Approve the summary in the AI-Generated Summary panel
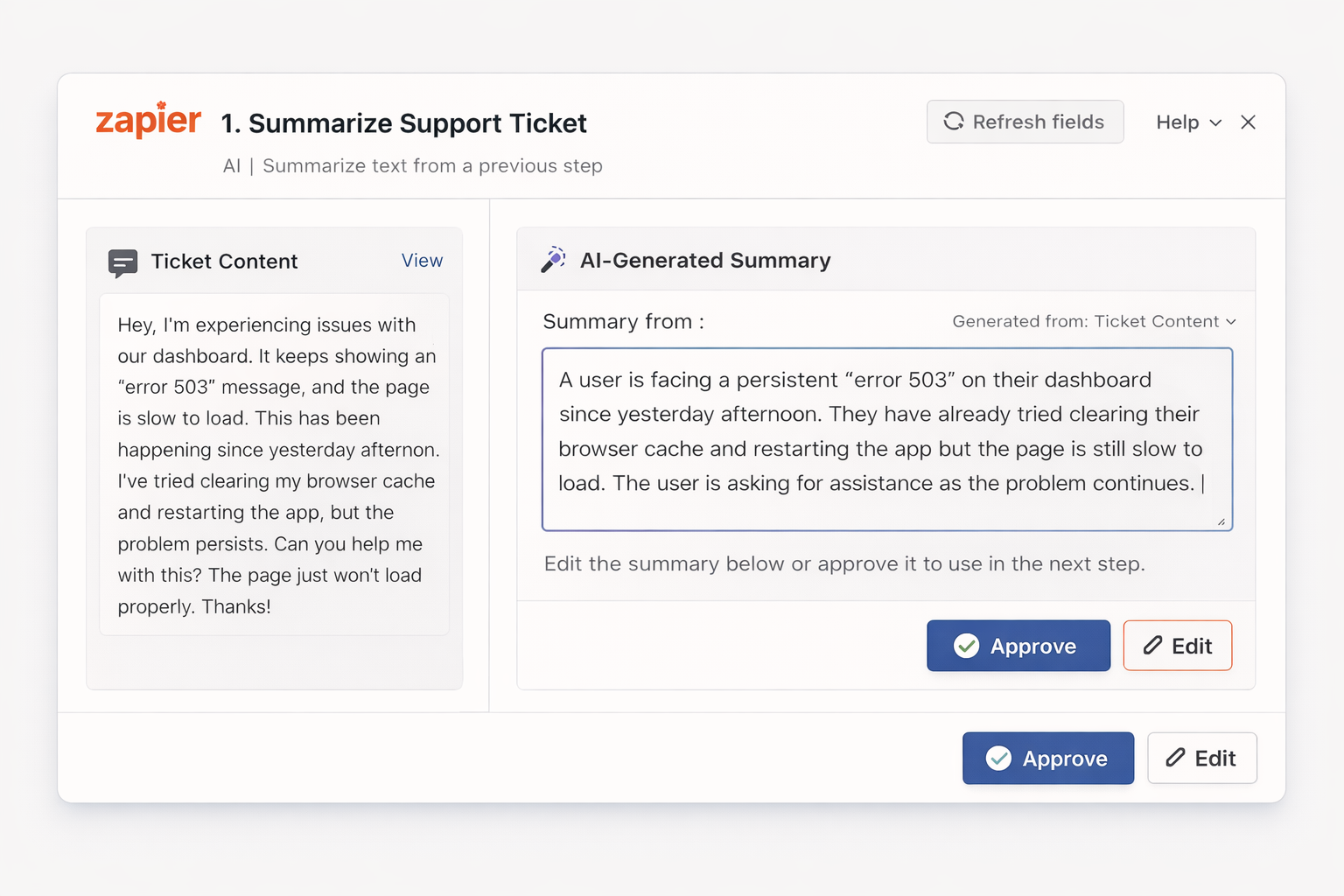Screen dimensions: 1344x896 tap(1018, 646)
